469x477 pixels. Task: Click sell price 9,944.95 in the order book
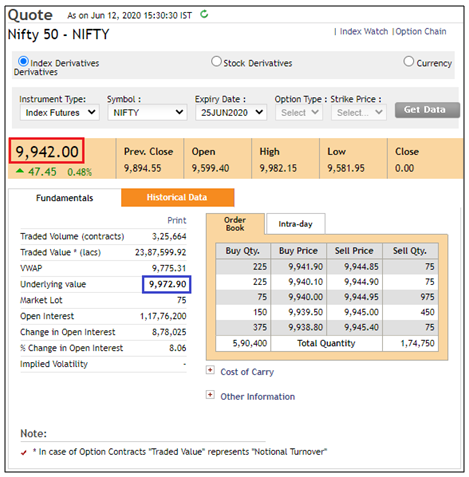pos(361,297)
